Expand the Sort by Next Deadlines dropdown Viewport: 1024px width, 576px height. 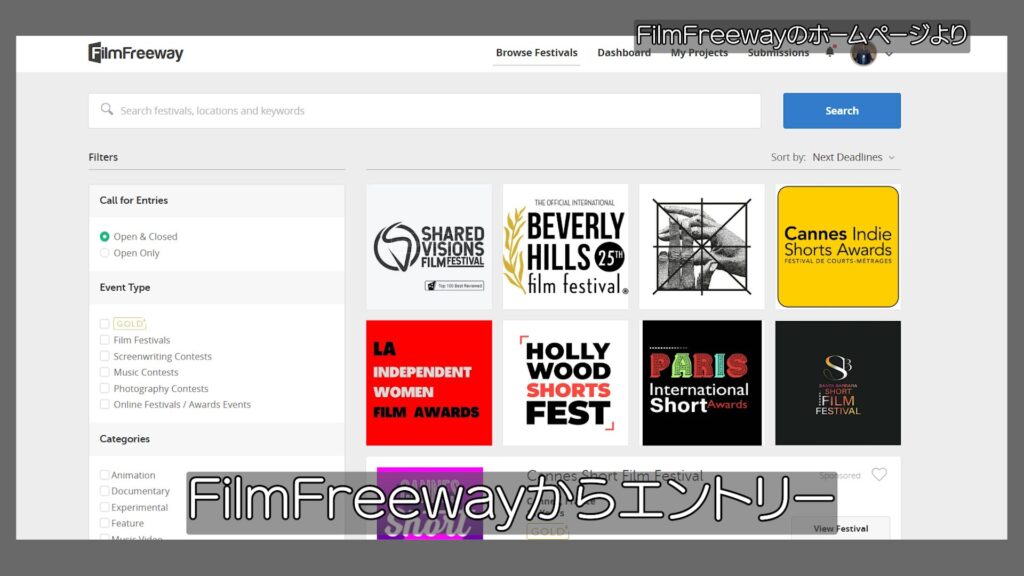tap(853, 157)
